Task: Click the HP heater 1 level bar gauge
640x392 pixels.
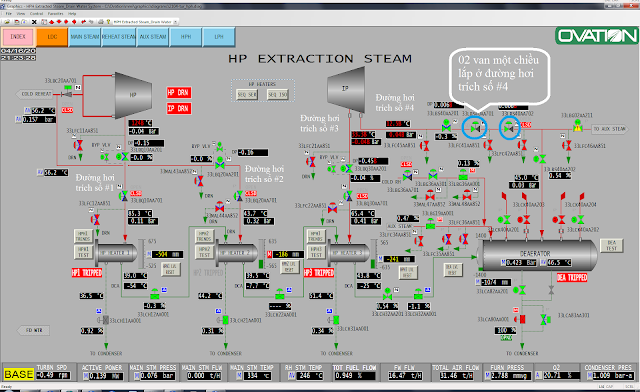Action: point(142,254)
